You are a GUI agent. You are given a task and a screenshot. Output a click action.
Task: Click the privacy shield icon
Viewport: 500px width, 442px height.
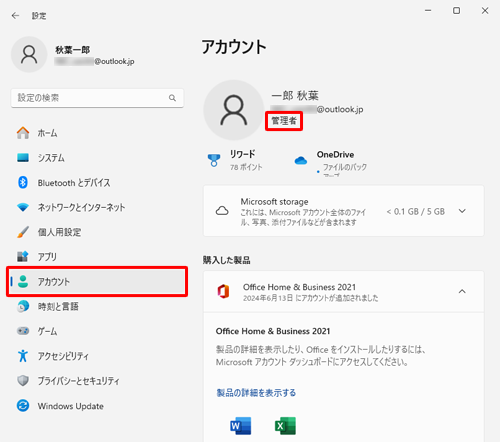23,381
